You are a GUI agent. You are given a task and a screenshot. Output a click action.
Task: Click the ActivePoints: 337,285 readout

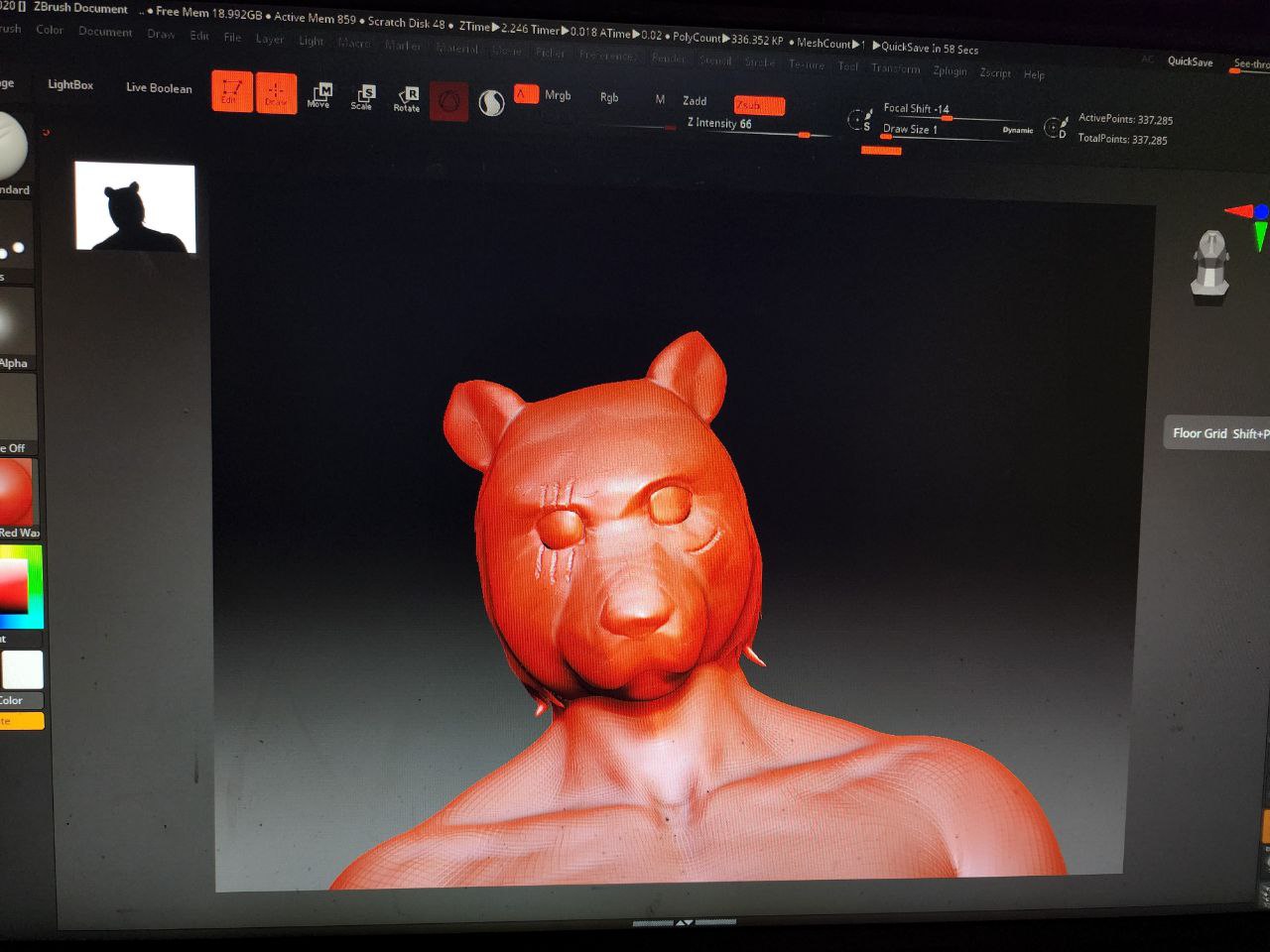click(1125, 119)
